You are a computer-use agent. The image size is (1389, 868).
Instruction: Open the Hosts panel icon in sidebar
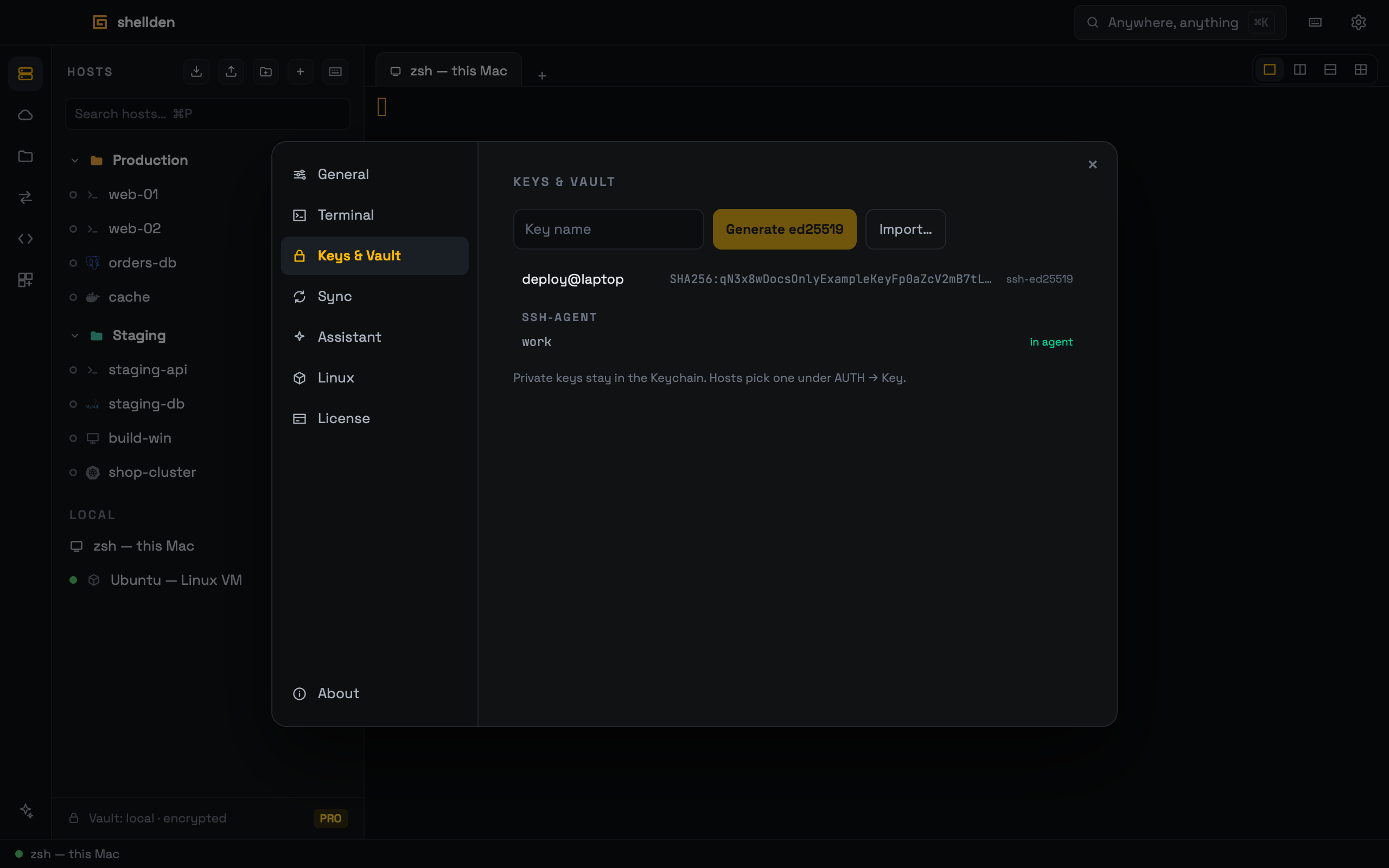[26, 73]
